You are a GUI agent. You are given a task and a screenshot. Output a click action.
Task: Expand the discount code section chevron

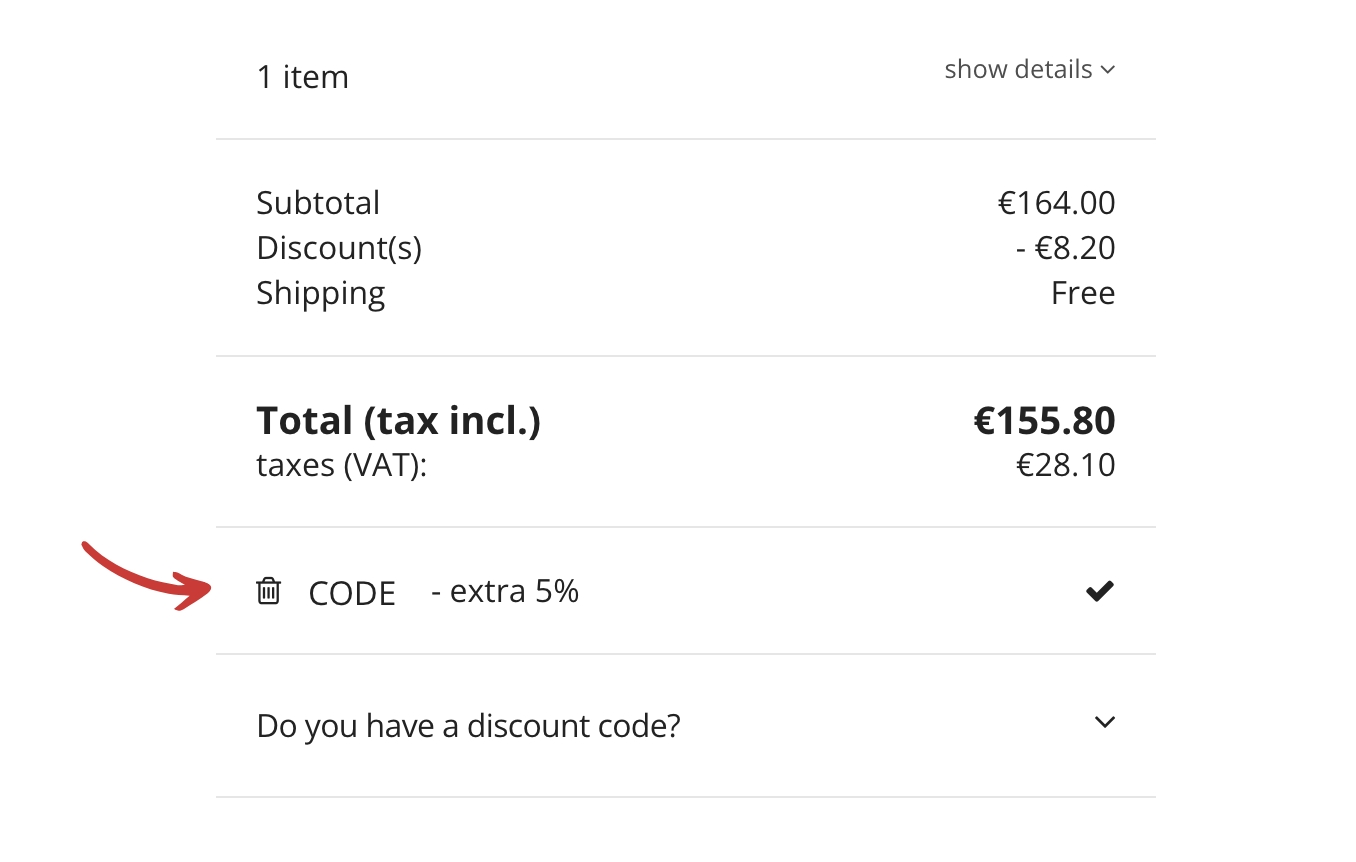pos(1104,722)
